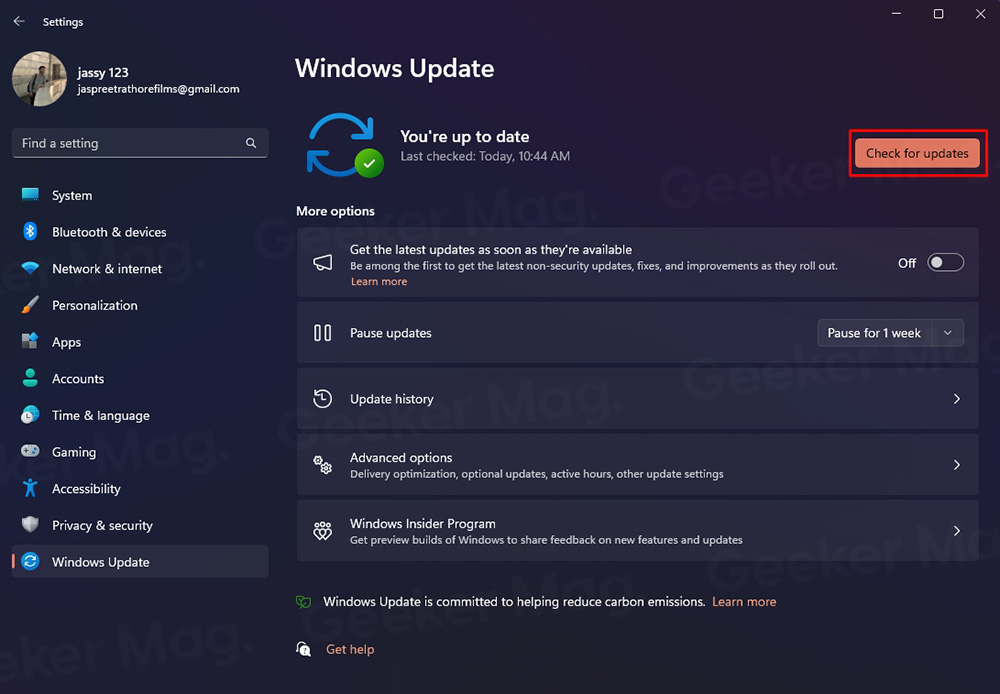Click the "Last checked: Today, 10:44 AM" text
This screenshot has height=694, width=1000.
point(485,156)
